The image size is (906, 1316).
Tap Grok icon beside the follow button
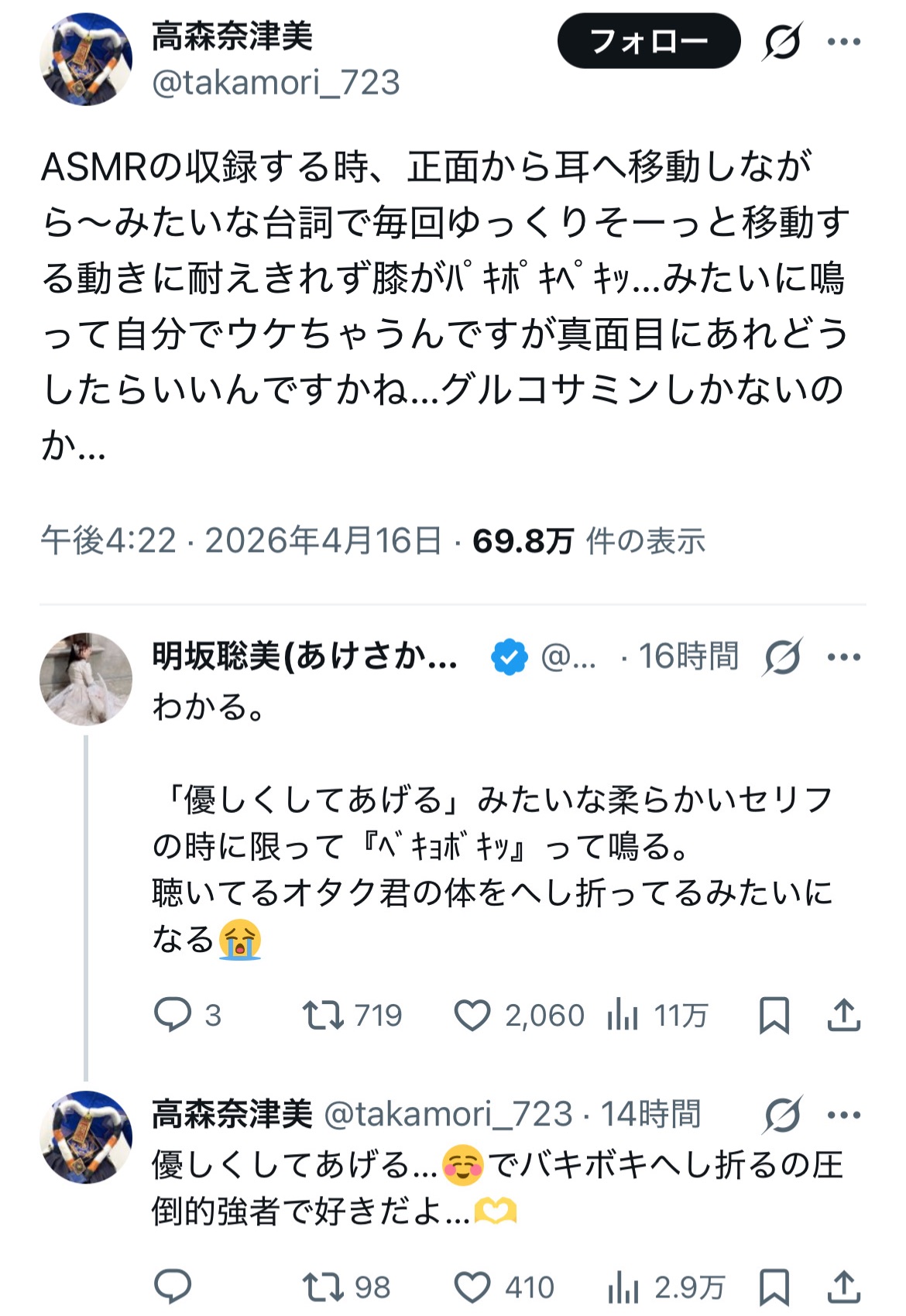pyautogui.click(x=781, y=41)
